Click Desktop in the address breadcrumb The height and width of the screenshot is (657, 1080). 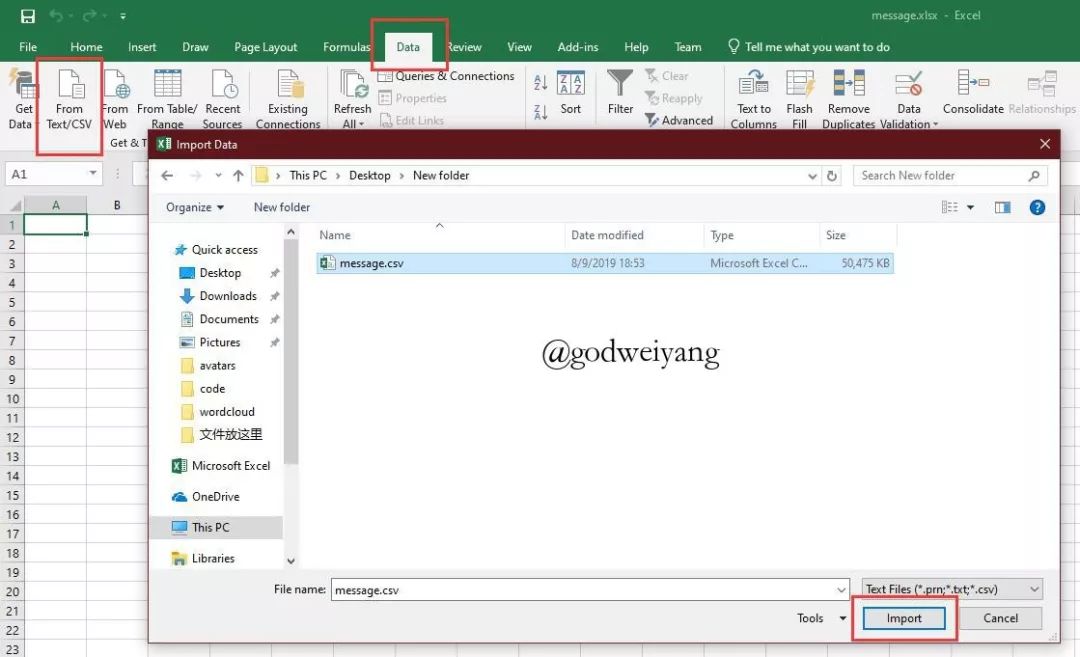pos(369,176)
